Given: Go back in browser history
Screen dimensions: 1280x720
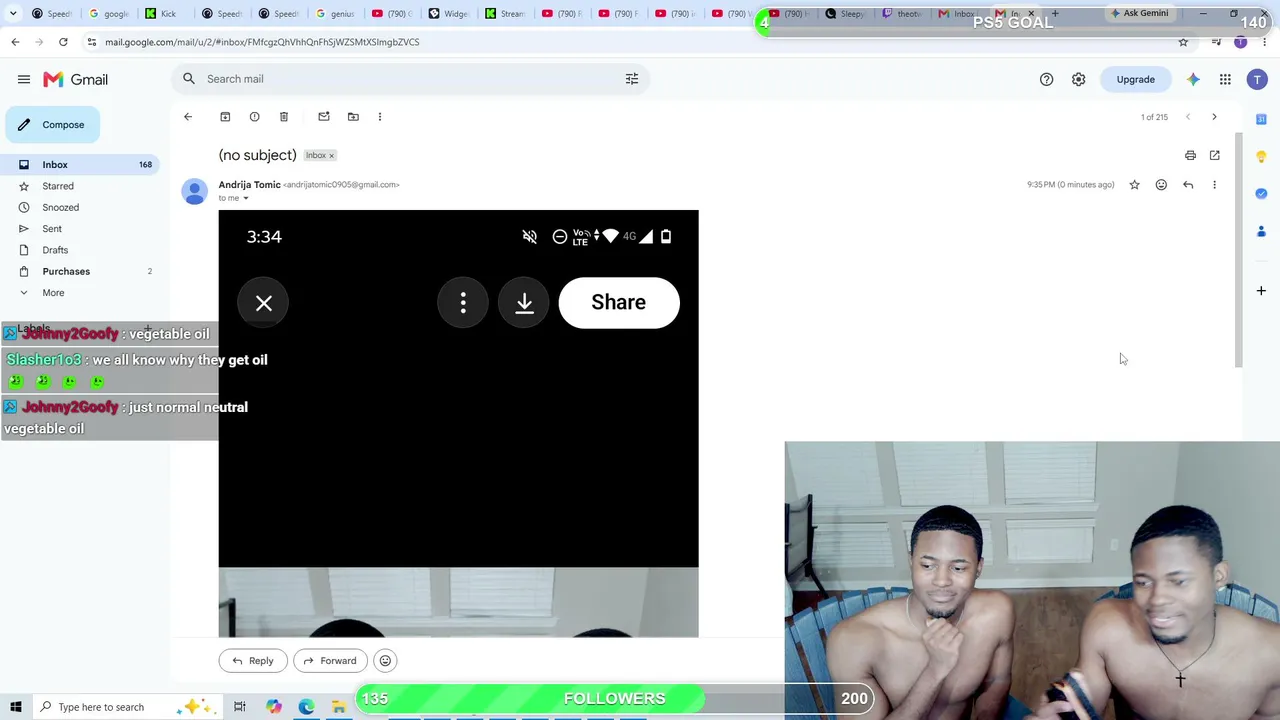Looking at the screenshot, I should coord(15,42).
